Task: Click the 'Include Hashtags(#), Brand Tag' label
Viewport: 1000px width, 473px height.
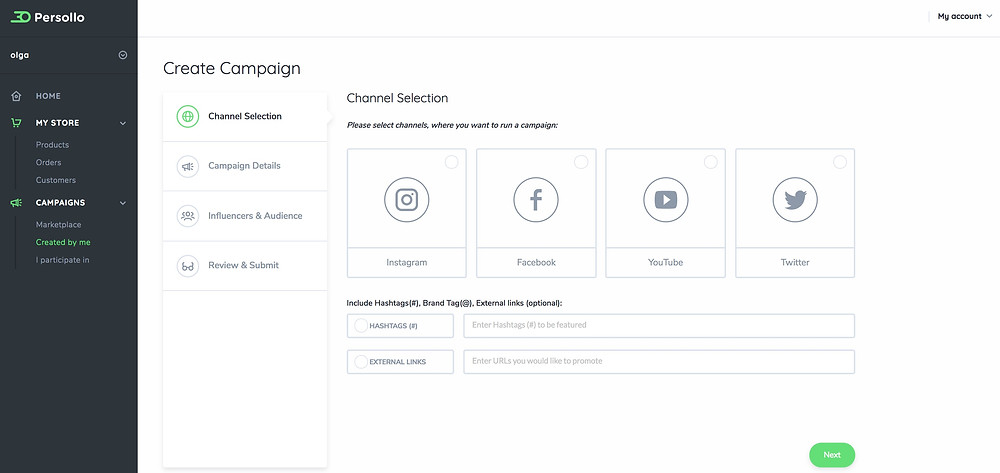Action: pos(455,303)
